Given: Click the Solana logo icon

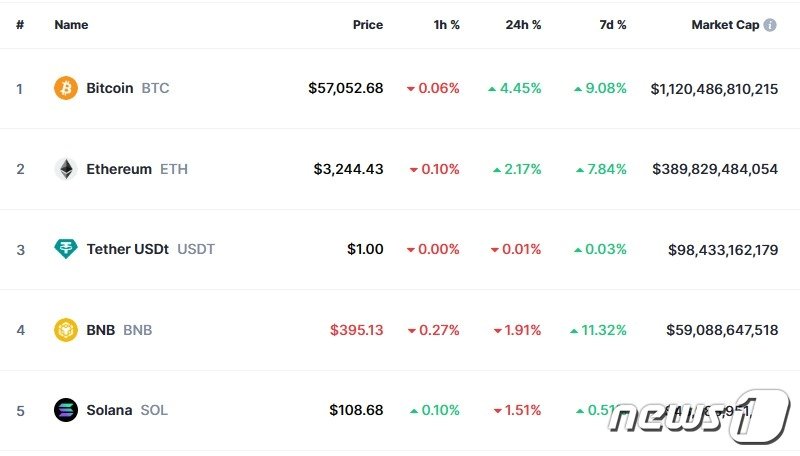Looking at the screenshot, I should pos(65,410).
